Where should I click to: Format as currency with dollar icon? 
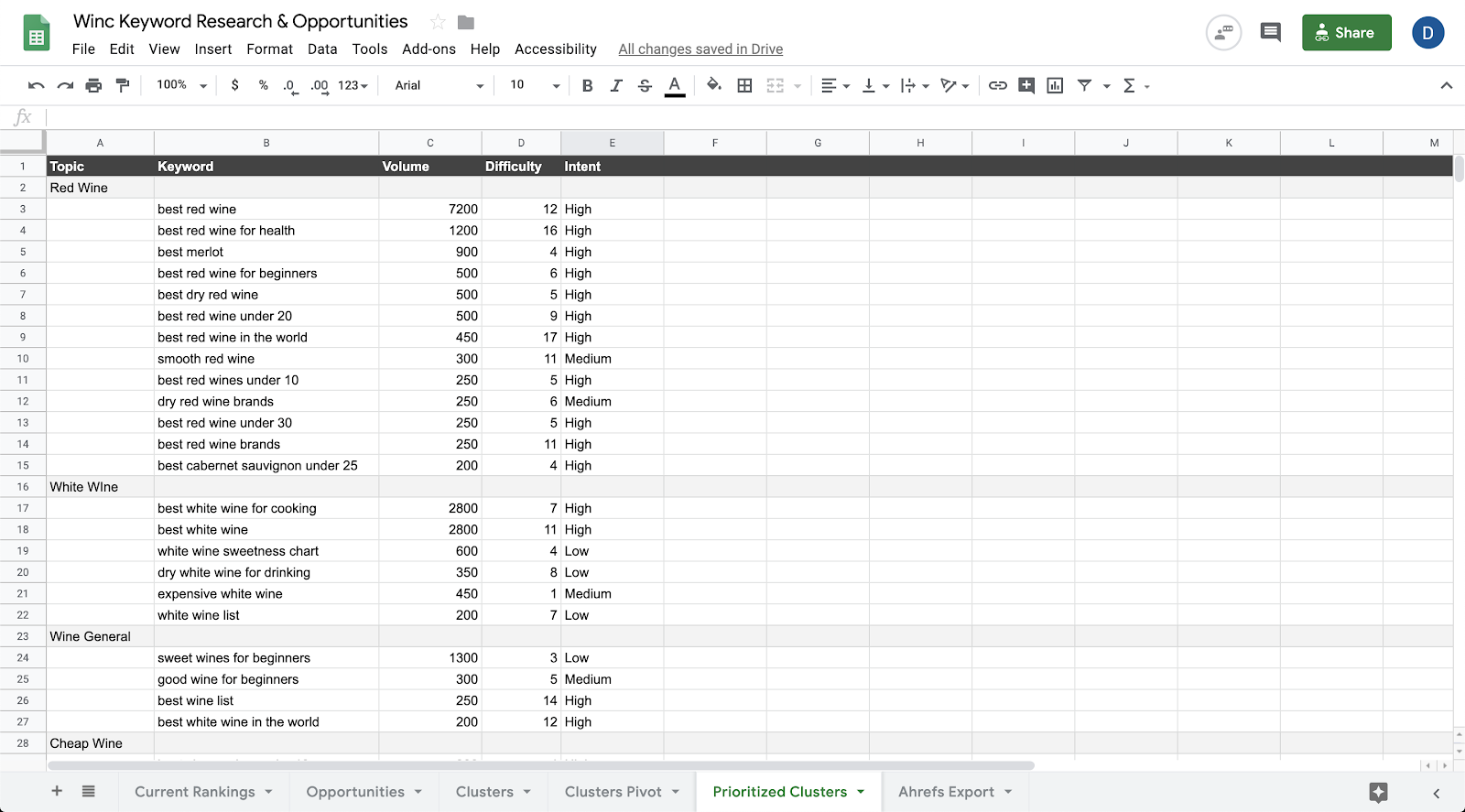tap(235, 85)
